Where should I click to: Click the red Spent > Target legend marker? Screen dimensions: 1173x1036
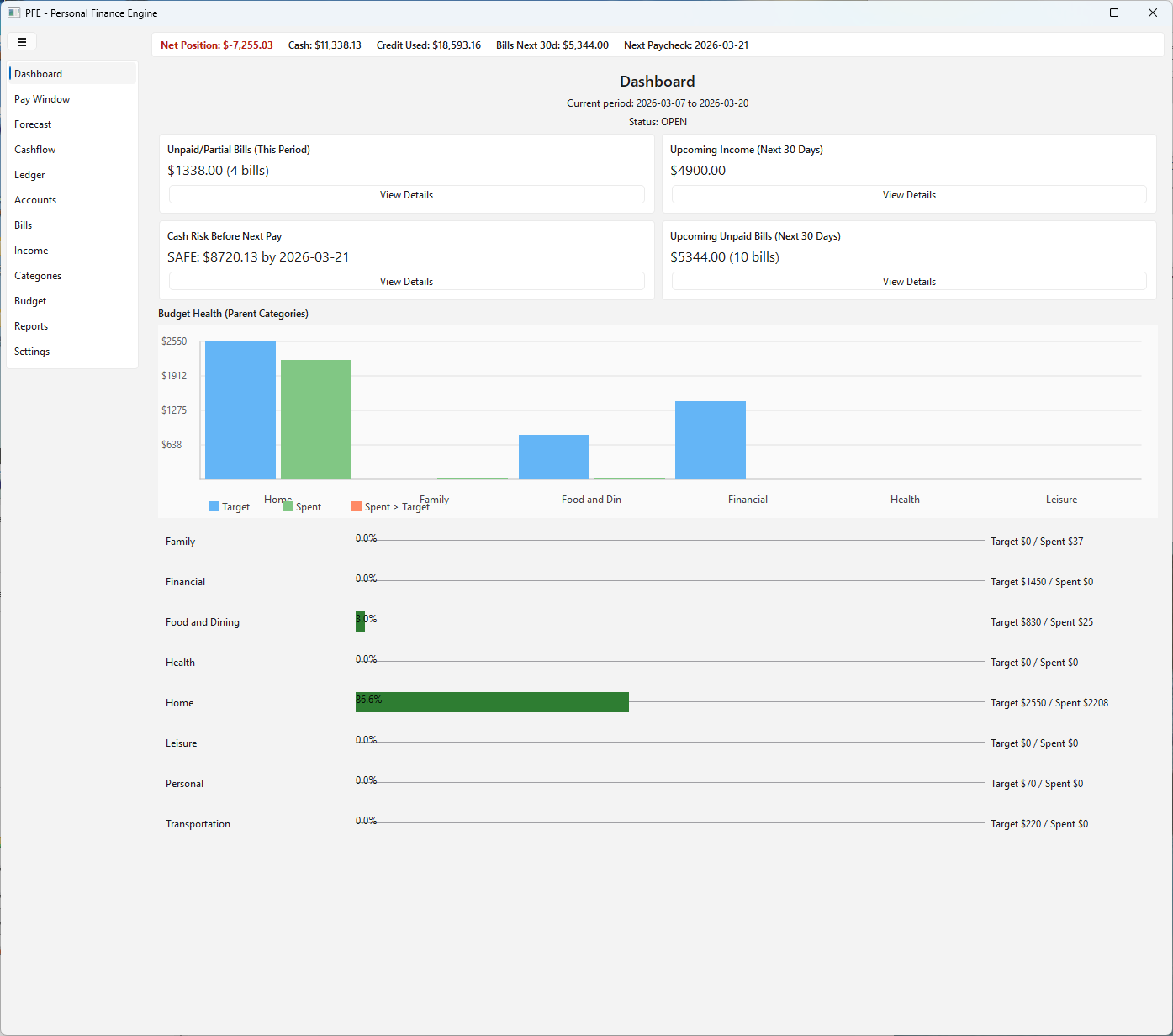pos(356,506)
